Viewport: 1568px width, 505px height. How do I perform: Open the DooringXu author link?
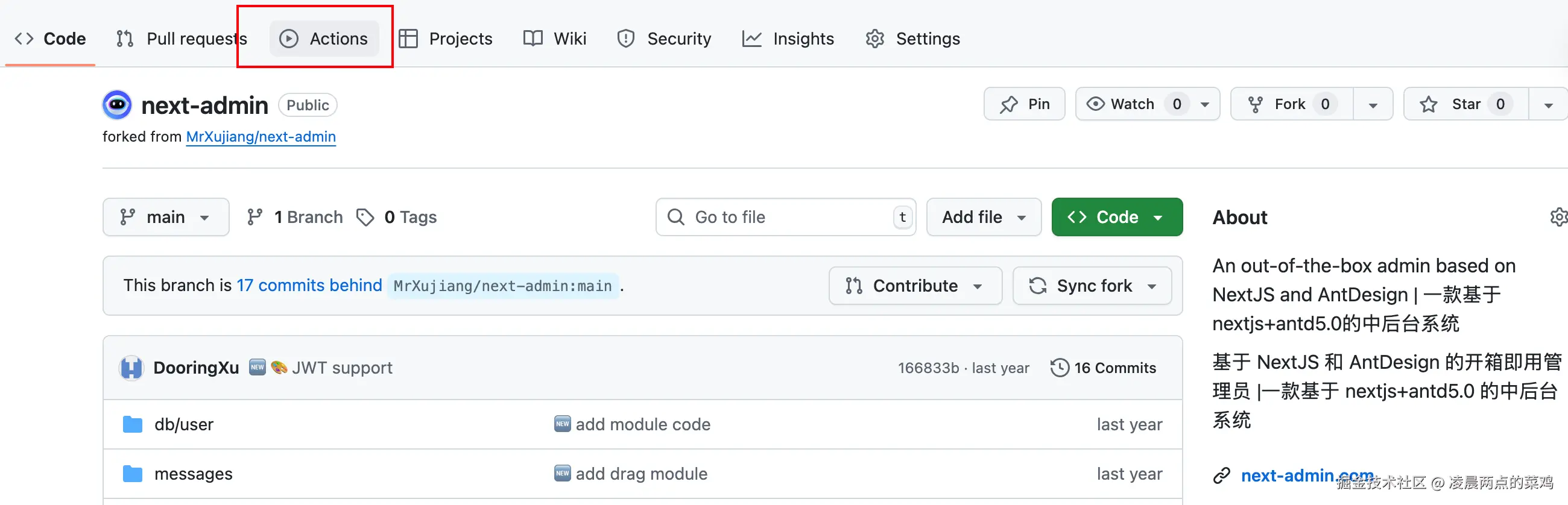pyautogui.click(x=196, y=368)
